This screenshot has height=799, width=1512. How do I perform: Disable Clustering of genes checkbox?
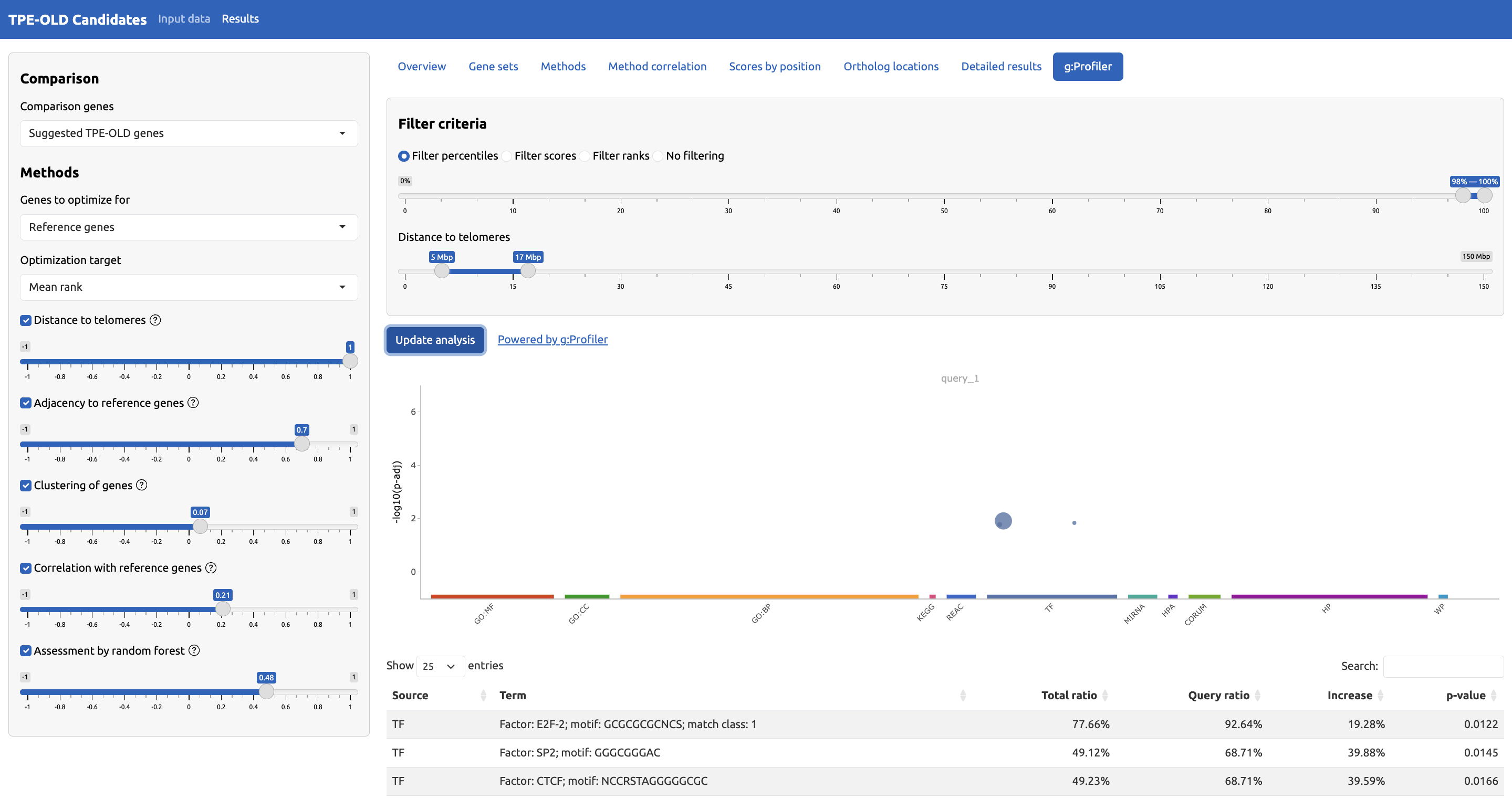[x=26, y=486]
